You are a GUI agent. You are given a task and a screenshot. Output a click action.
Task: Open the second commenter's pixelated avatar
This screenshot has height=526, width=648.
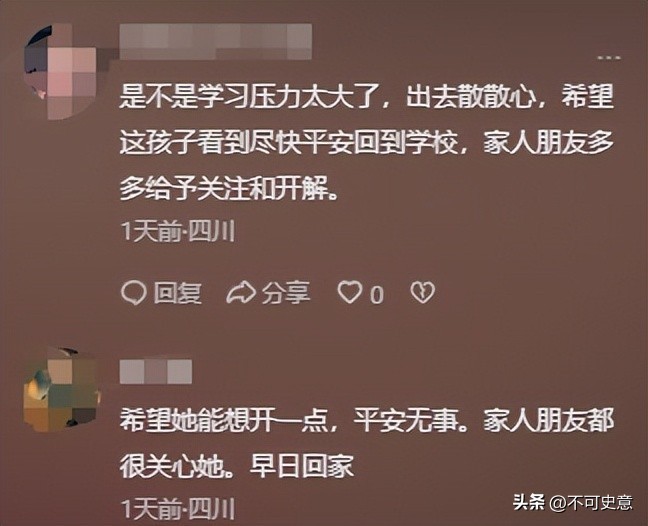click(62, 390)
